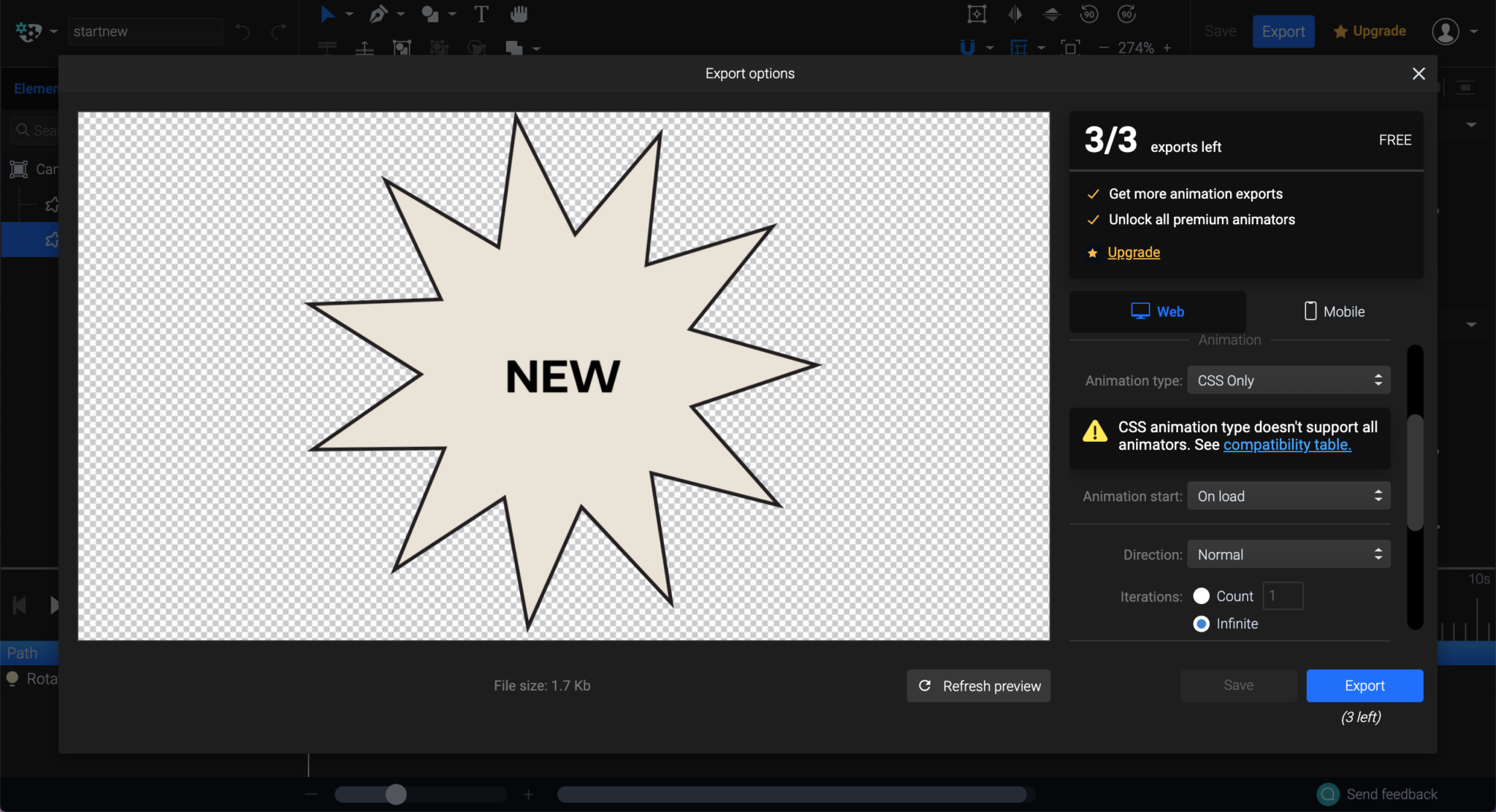Flip the selection horizontally

click(x=1015, y=14)
